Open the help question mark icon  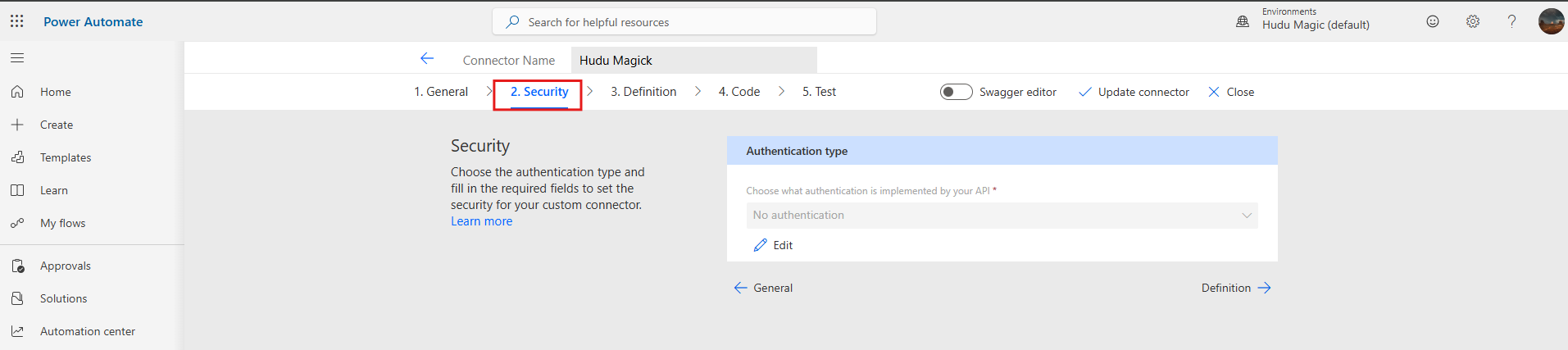pyautogui.click(x=1512, y=21)
